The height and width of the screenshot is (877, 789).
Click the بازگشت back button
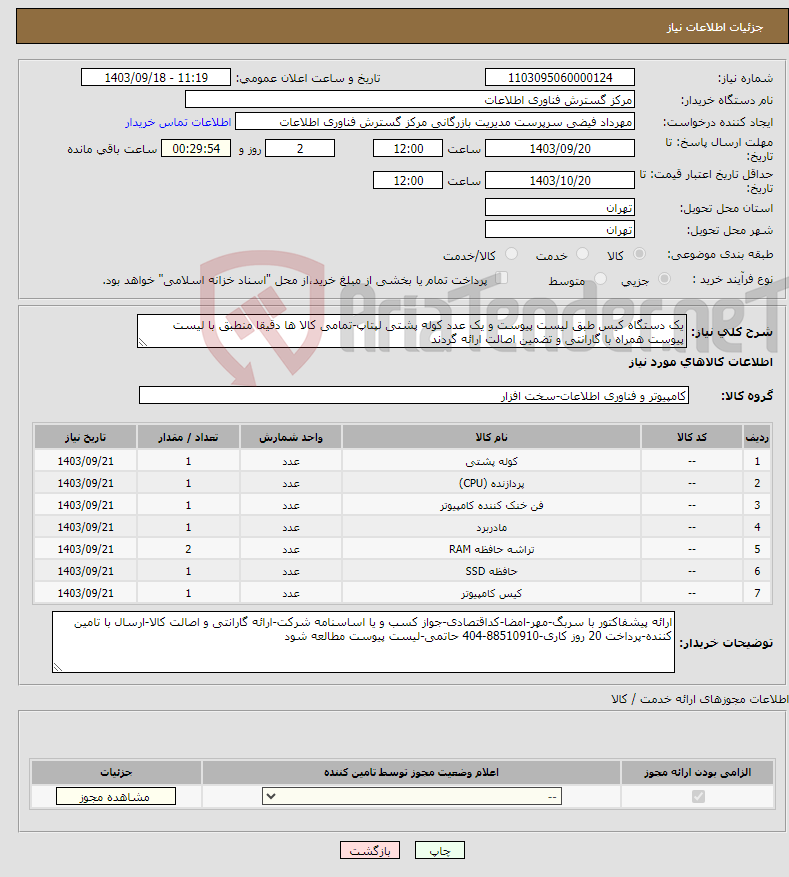[x=370, y=850]
